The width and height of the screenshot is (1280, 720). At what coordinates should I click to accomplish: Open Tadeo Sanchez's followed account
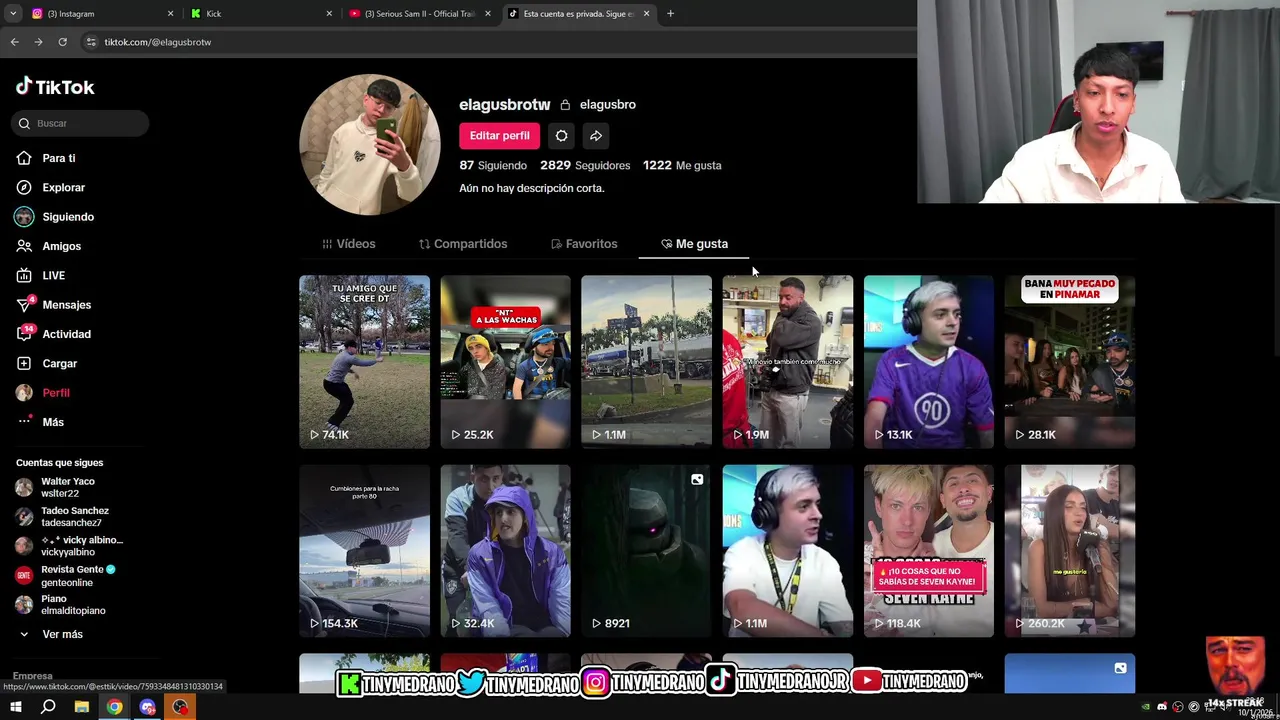coord(71,516)
